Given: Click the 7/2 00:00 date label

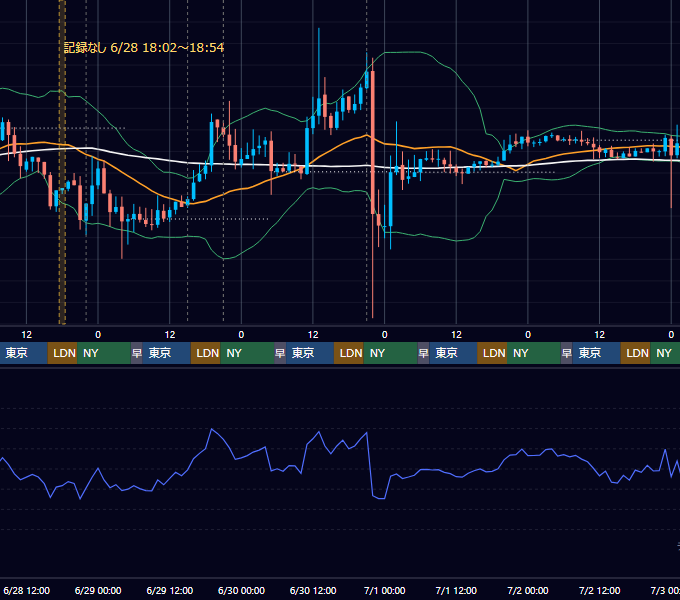Looking at the screenshot, I should click(x=528, y=590).
